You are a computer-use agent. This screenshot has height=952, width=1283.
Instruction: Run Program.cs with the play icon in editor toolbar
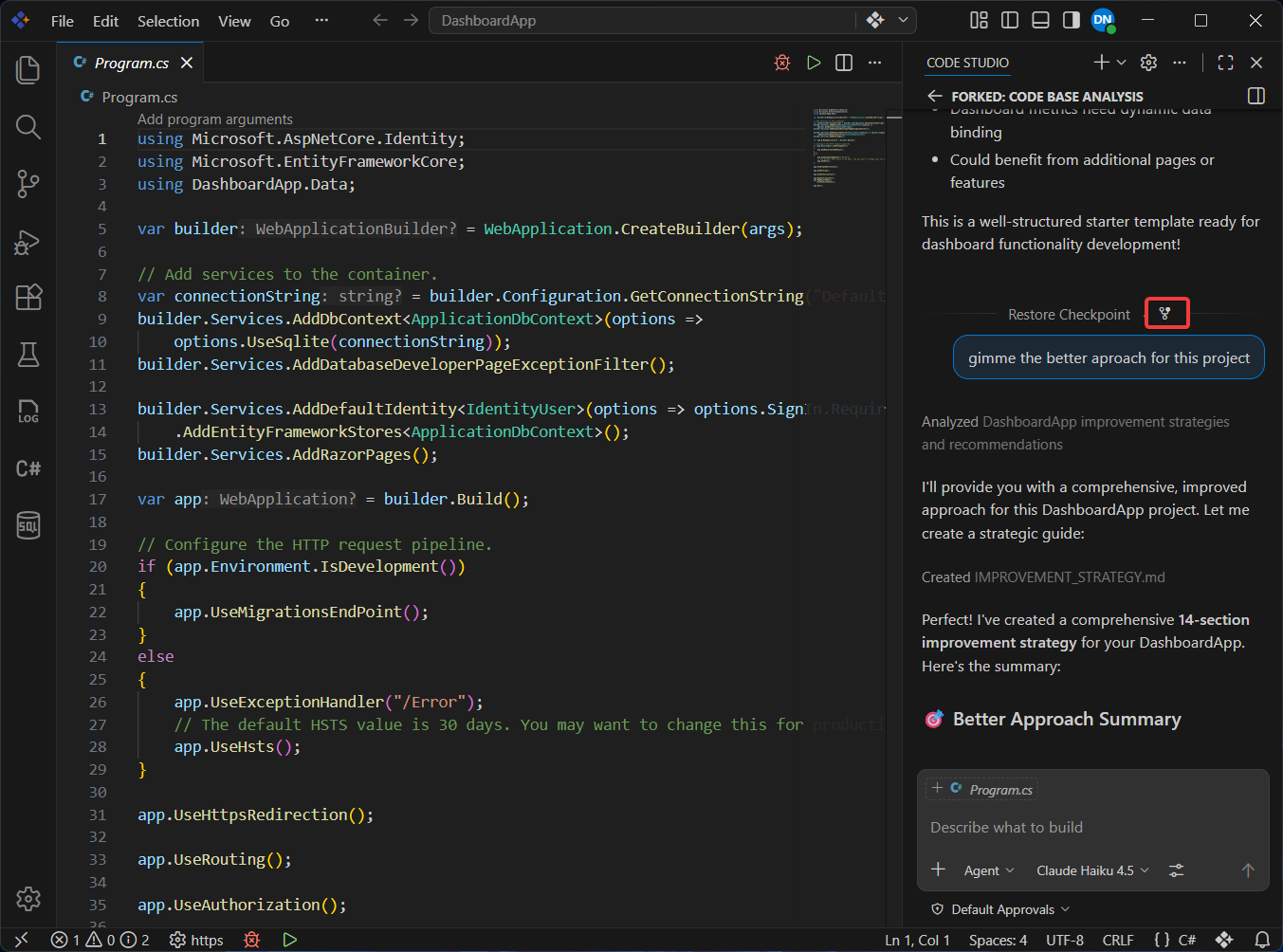pos(814,63)
